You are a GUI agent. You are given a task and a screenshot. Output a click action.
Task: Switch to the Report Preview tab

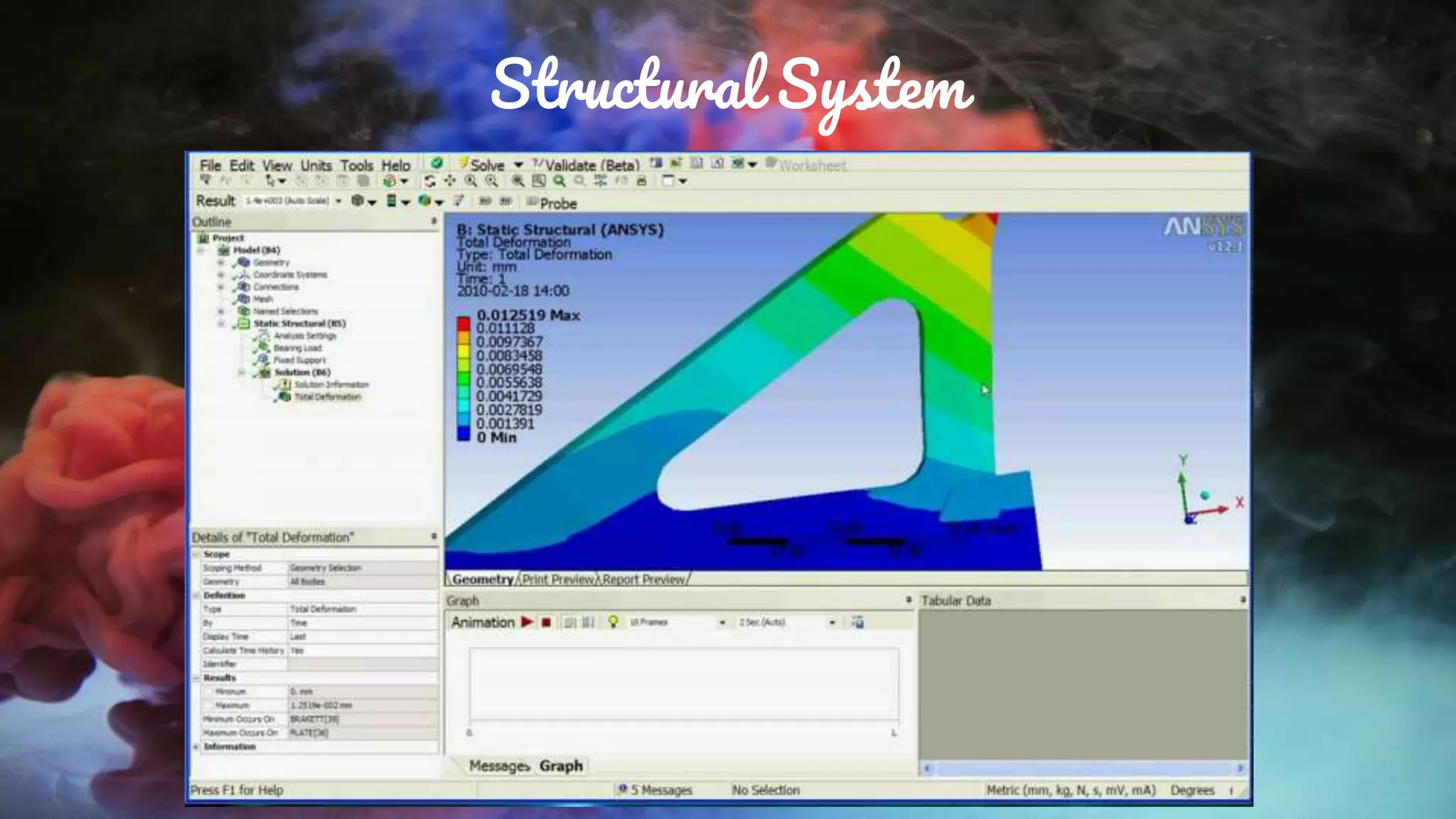coord(643,579)
